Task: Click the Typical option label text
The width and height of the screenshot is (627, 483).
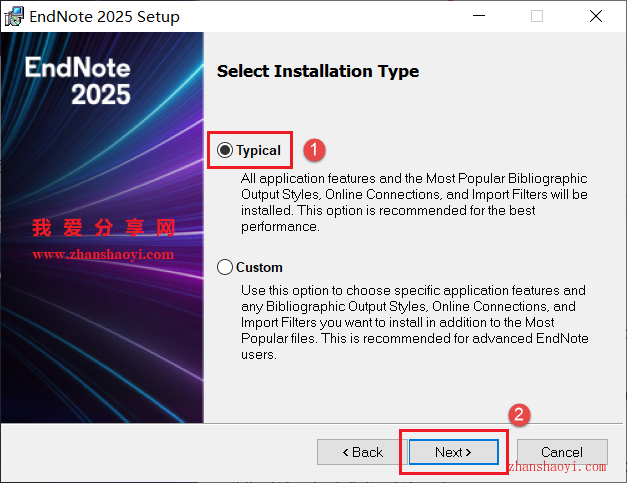Action: pyautogui.click(x=258, y=150)
